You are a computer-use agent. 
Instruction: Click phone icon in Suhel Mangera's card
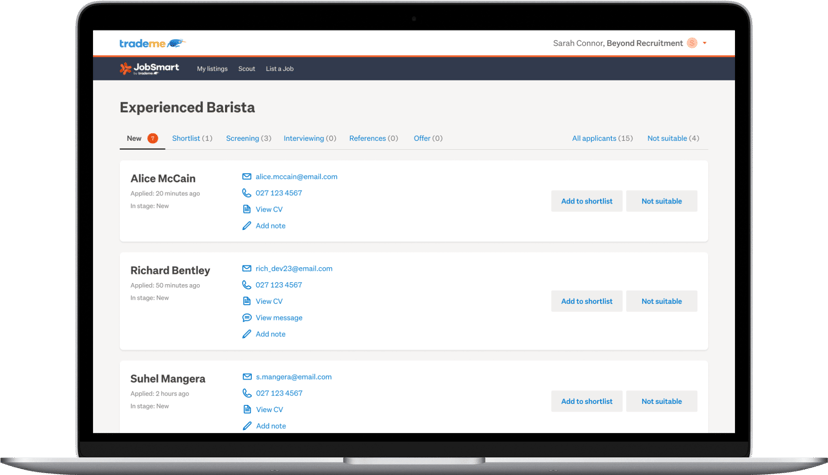[247, 393]
